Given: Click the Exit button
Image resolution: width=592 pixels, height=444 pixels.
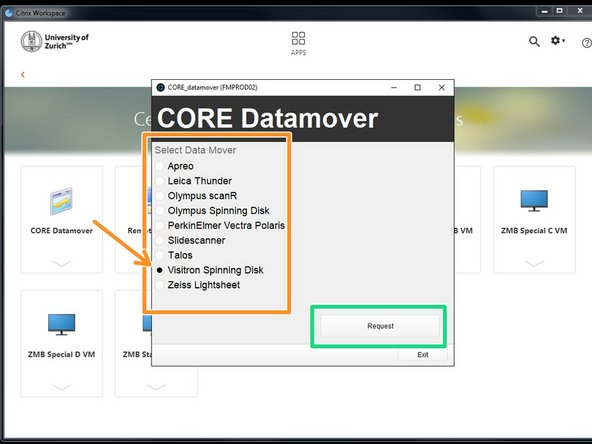Looking at the screenshot, I should (x=422, y=355).
